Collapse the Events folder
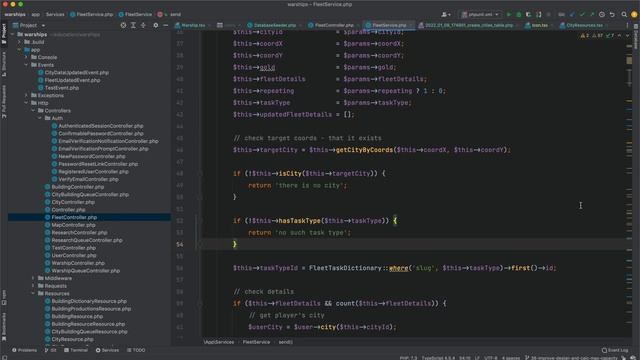 tap(26, 65)
